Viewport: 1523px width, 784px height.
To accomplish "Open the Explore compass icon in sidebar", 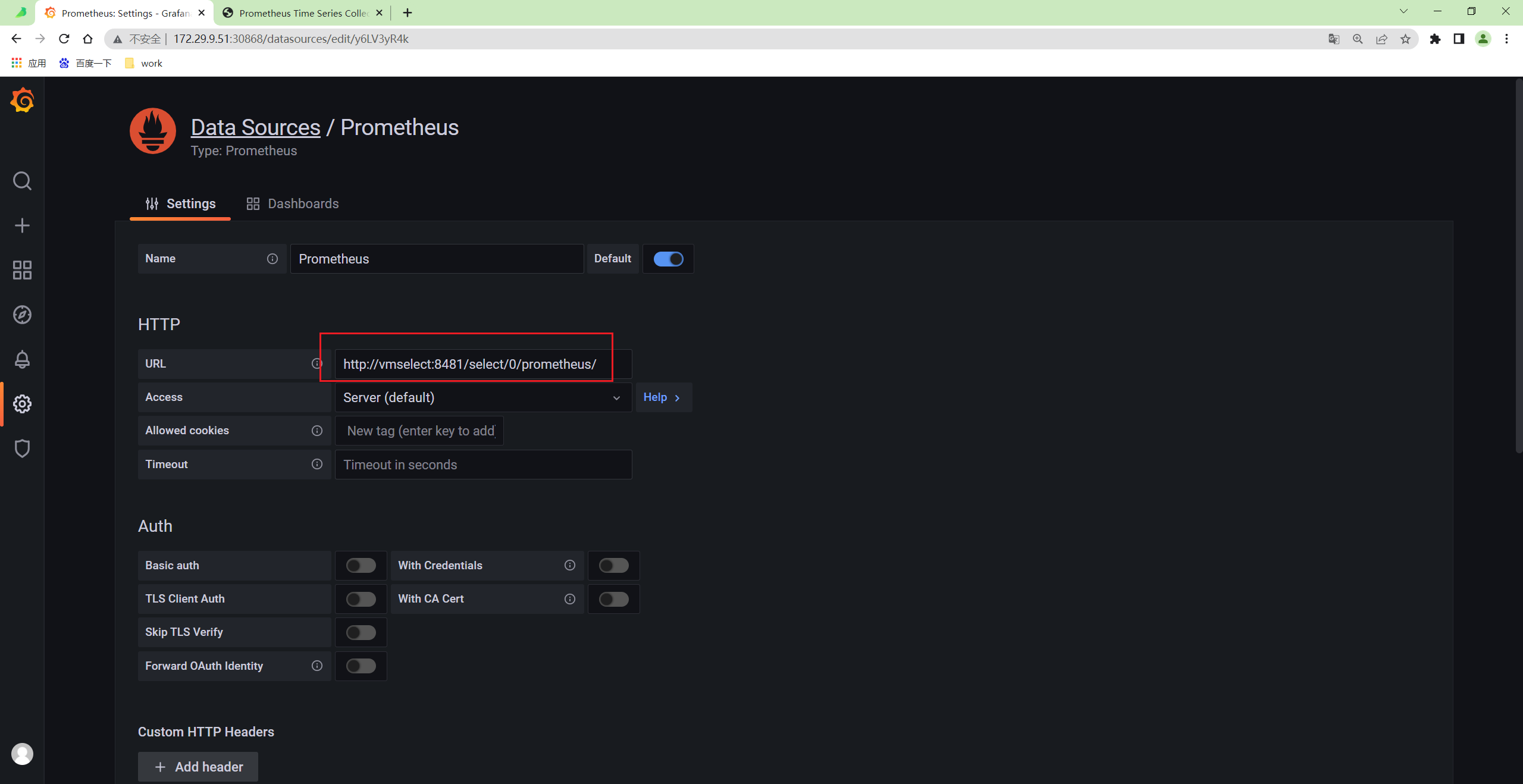I will (x=22, y=315).
